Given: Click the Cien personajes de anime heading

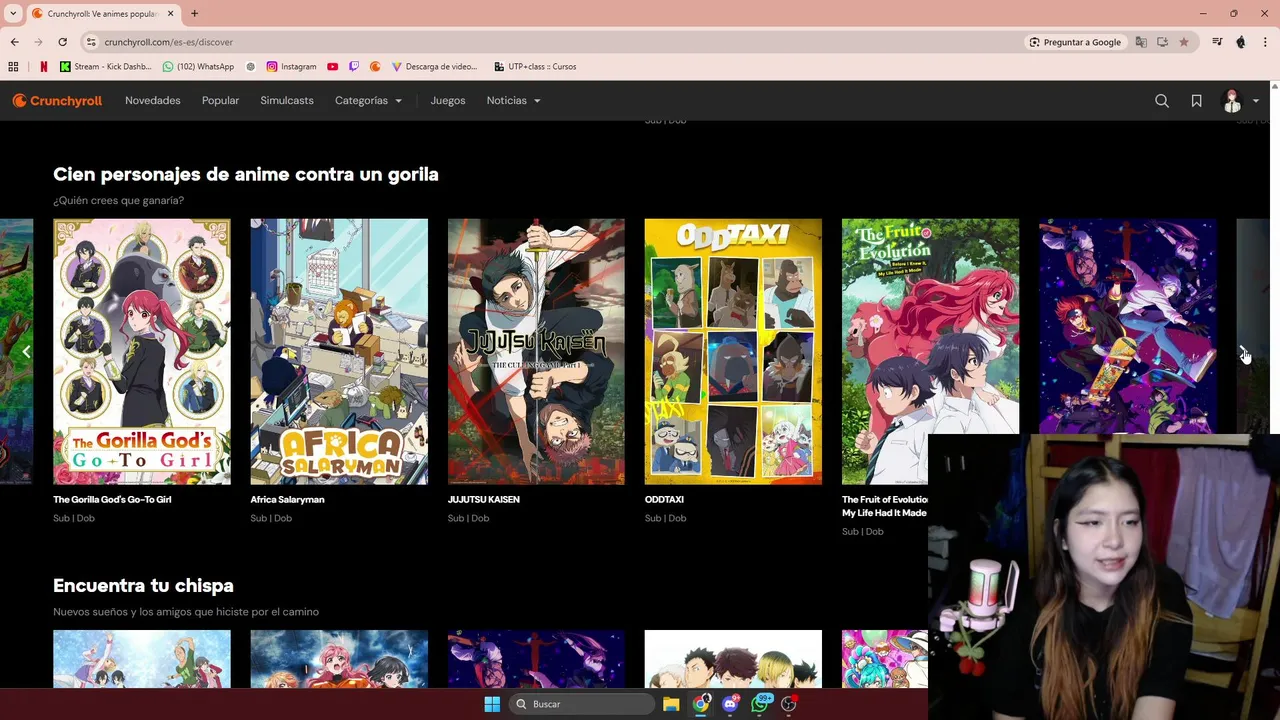Looking at the screenshot, I should (246, 174).
